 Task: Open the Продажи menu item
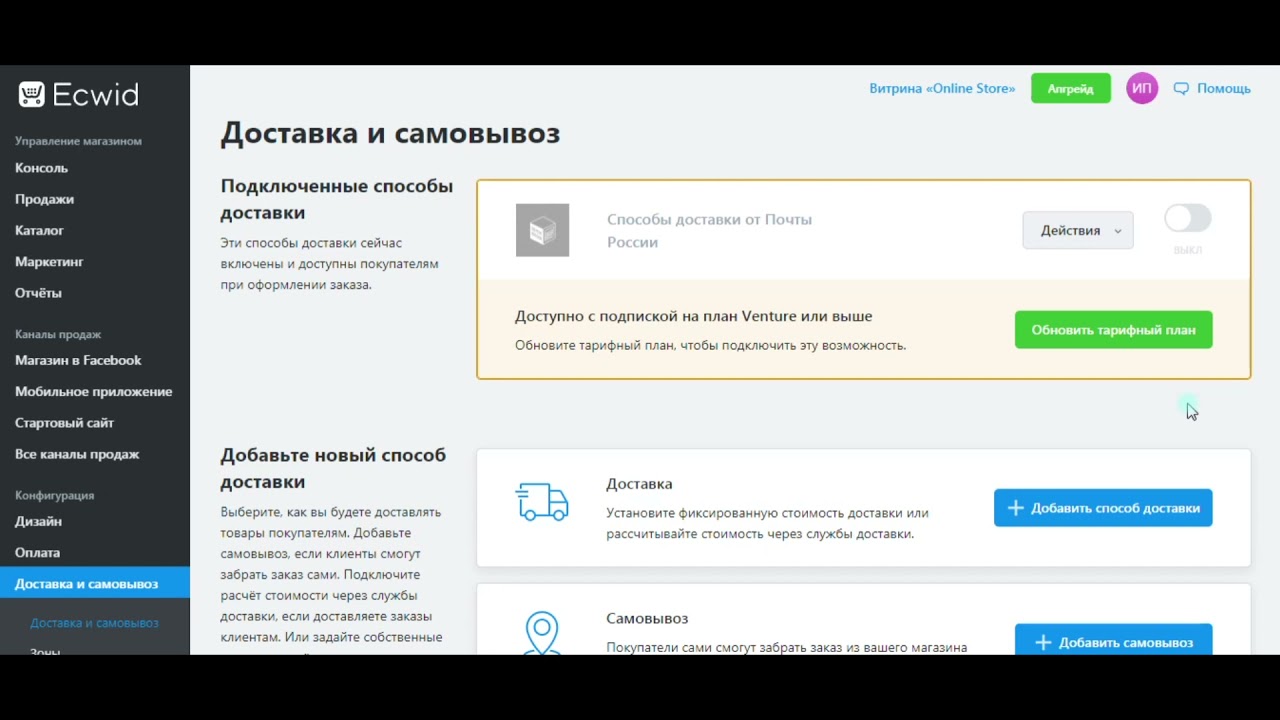pos(44,199)
